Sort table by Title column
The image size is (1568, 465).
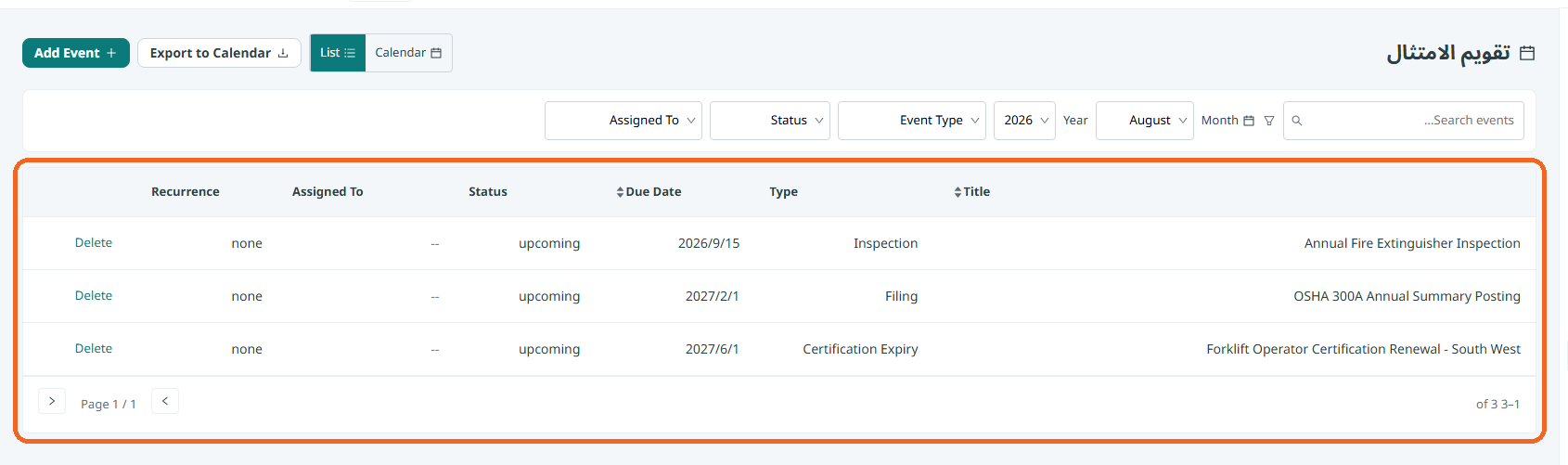coord(971,192)
